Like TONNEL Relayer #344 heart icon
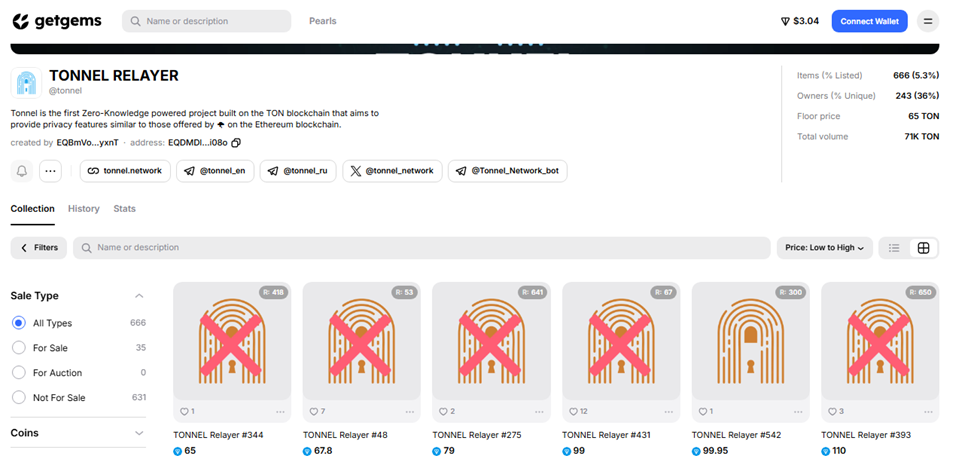 (184, 411)
